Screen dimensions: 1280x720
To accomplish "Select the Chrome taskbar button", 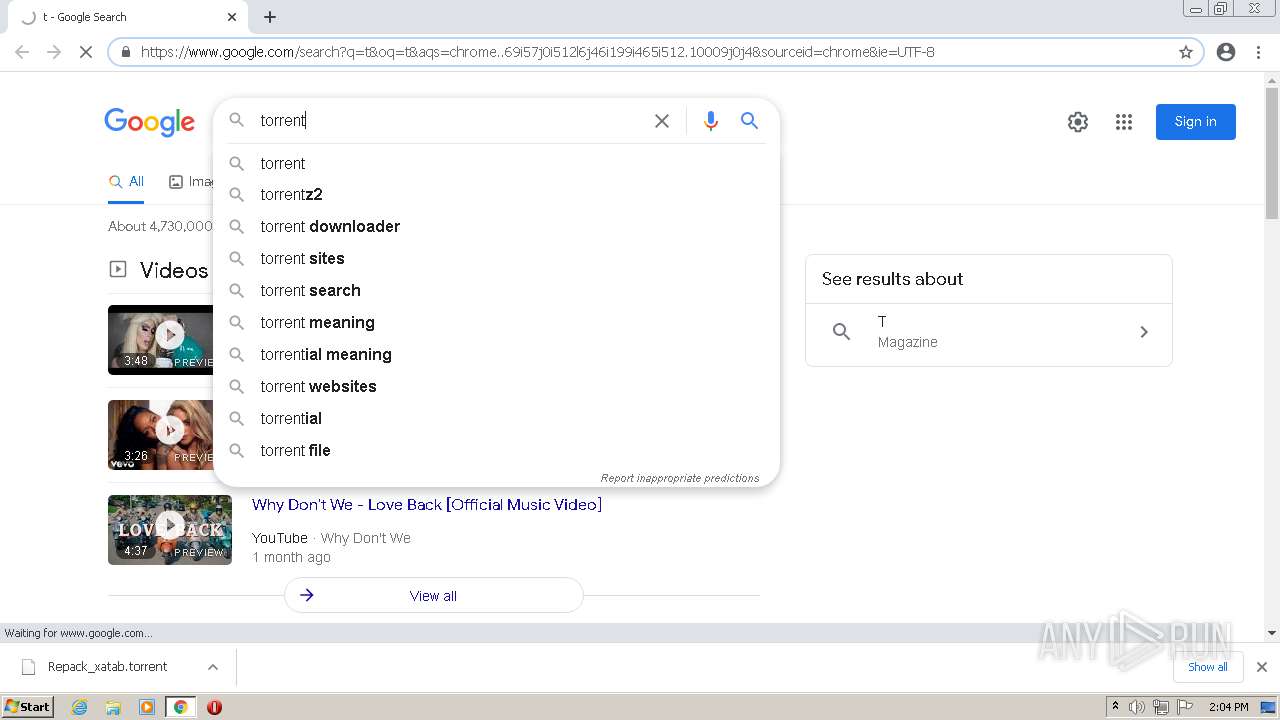I will (x=181, y=707).
